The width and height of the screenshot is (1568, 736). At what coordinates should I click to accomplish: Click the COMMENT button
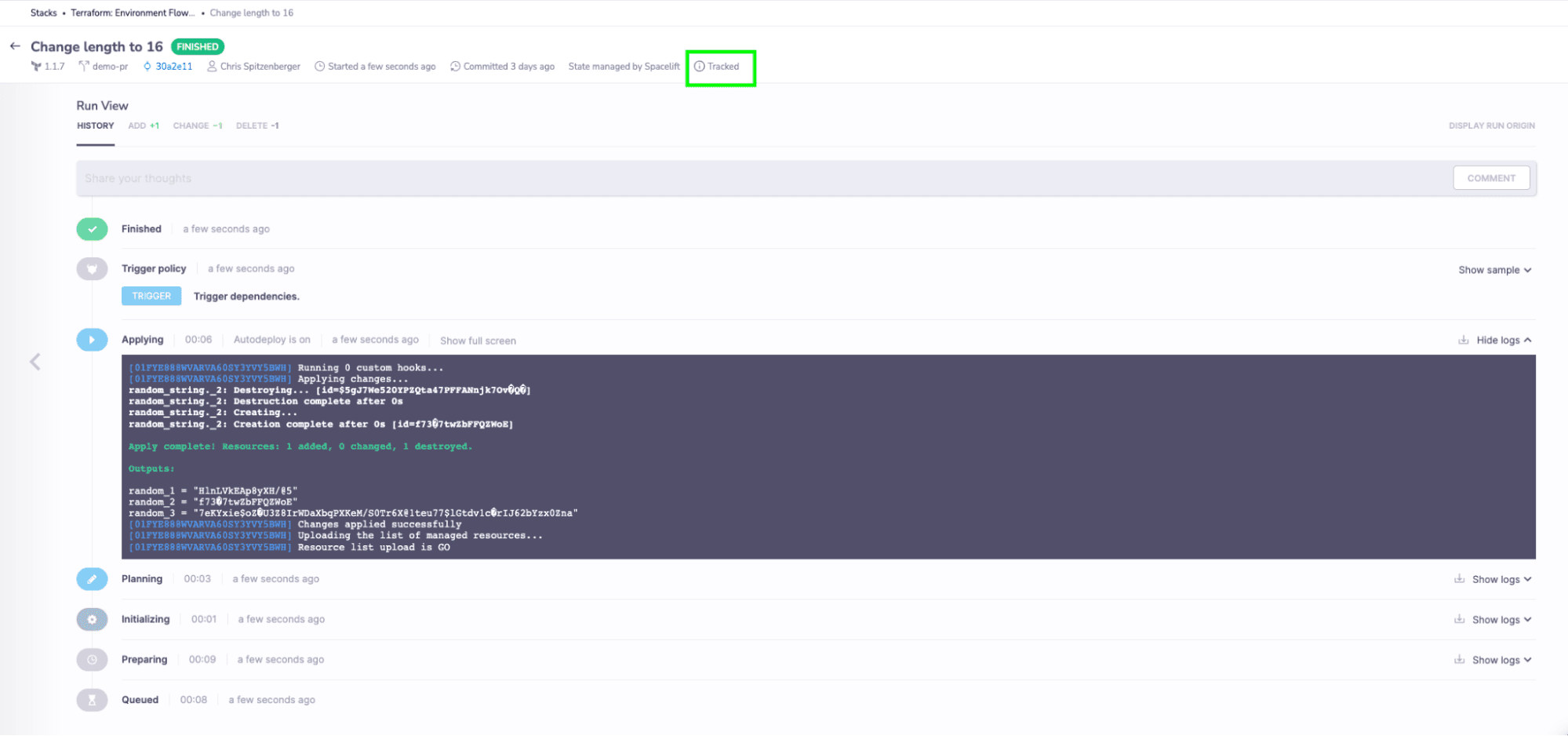pyautogui.click(x=1491, y=179)
